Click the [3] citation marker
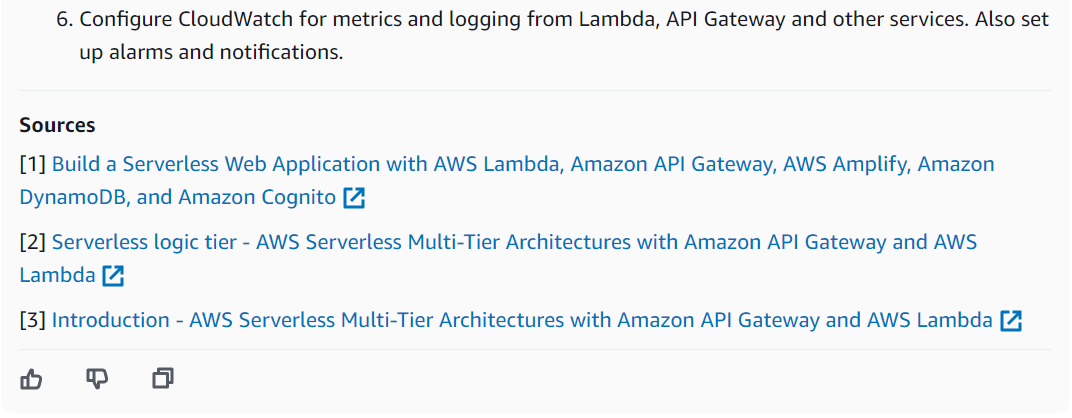 33,320
